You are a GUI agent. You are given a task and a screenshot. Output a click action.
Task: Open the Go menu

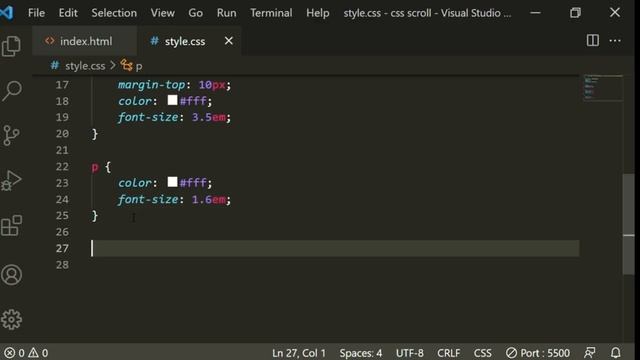pyautogui.click(x=196, y=13)
